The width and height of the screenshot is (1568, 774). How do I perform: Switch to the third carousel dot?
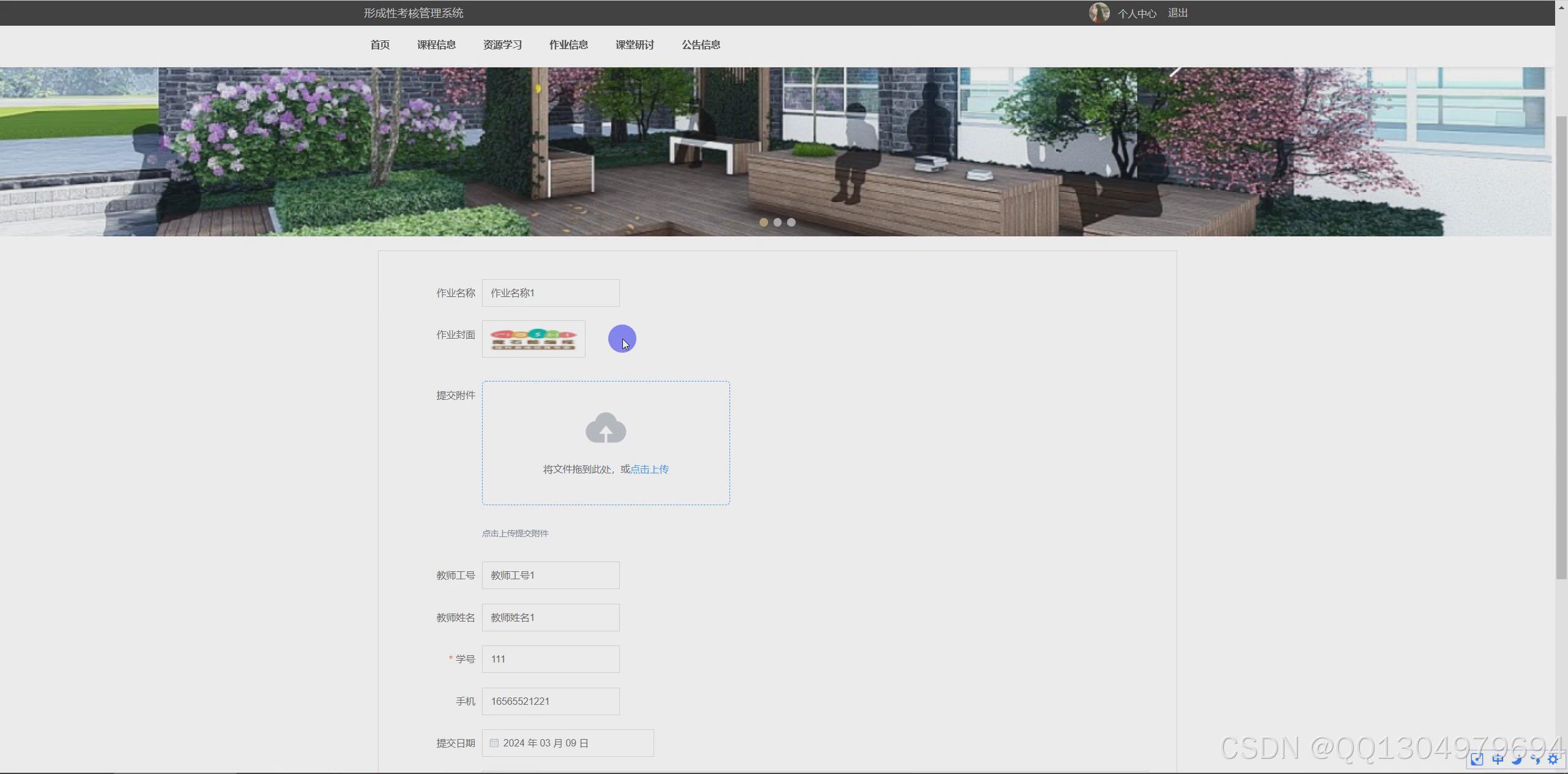coord(791,222)
